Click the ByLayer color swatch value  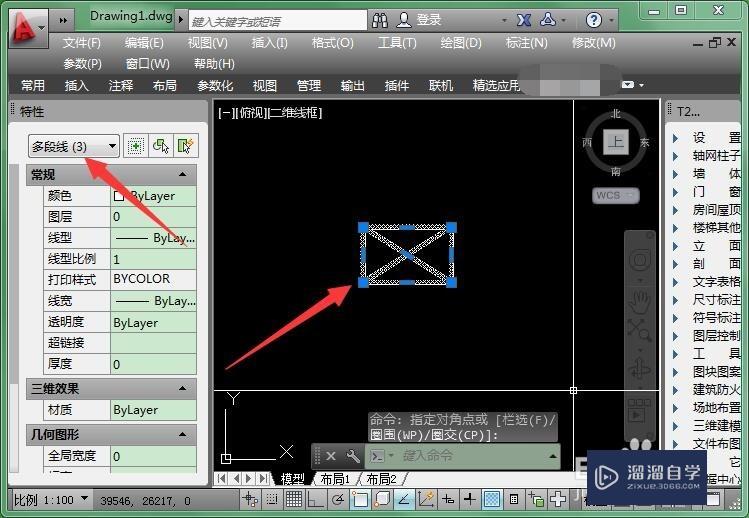pyautogui.click(x=153, y=196)
